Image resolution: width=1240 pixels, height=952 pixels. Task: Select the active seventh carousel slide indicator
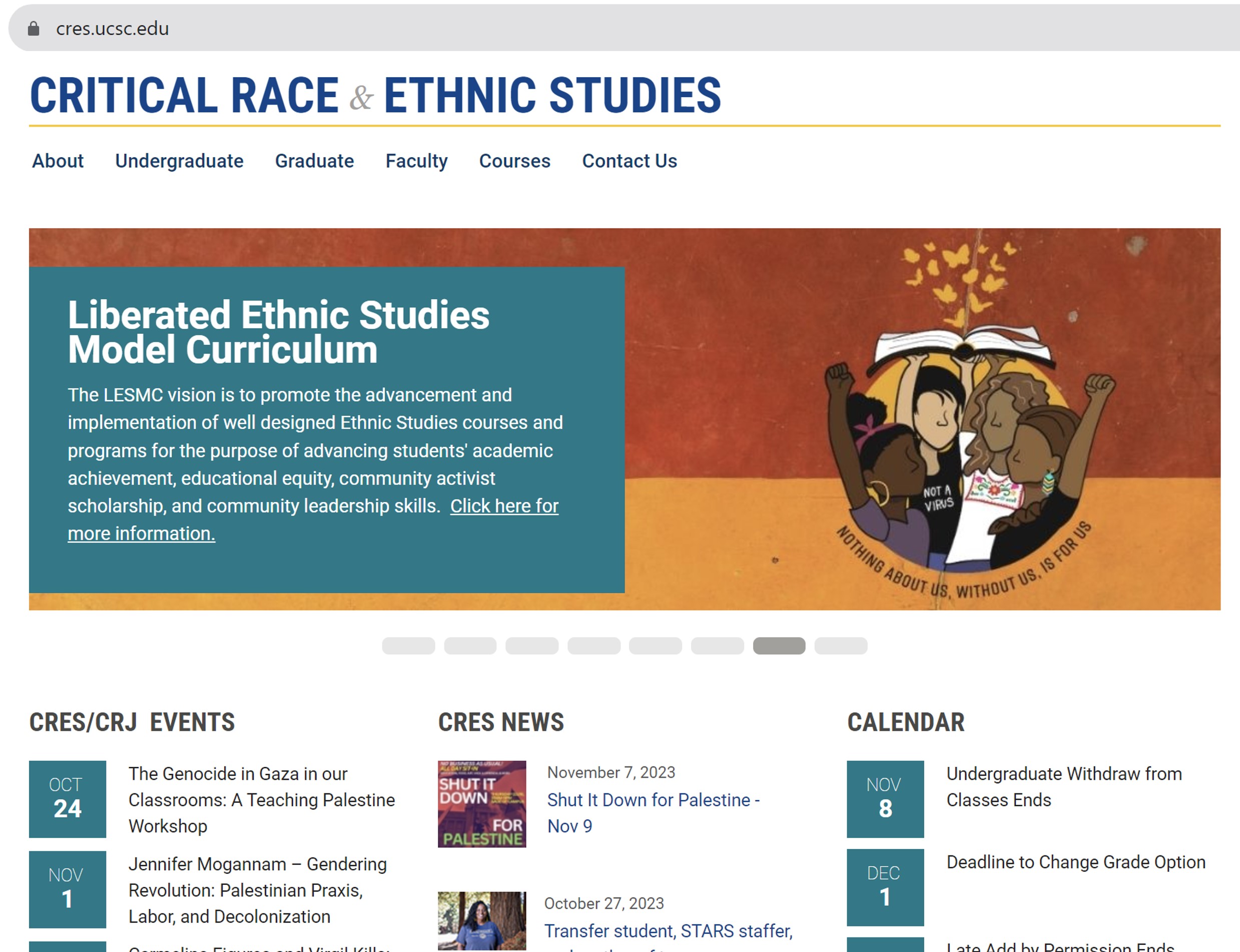779,646
